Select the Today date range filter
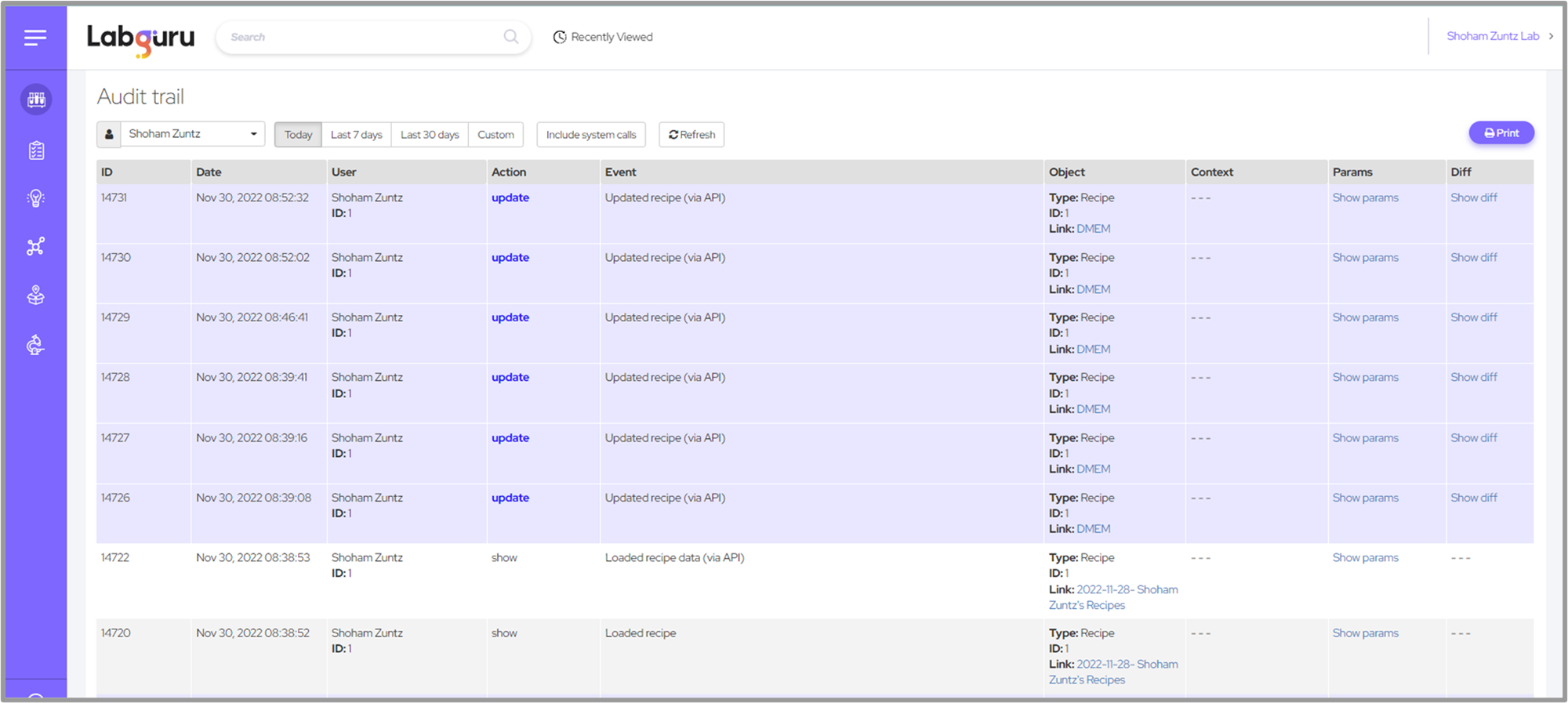 298,135
